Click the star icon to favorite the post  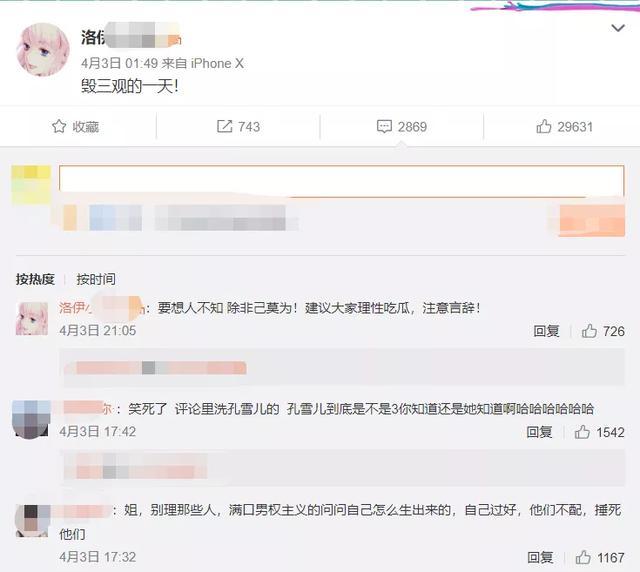coord(59,127)
